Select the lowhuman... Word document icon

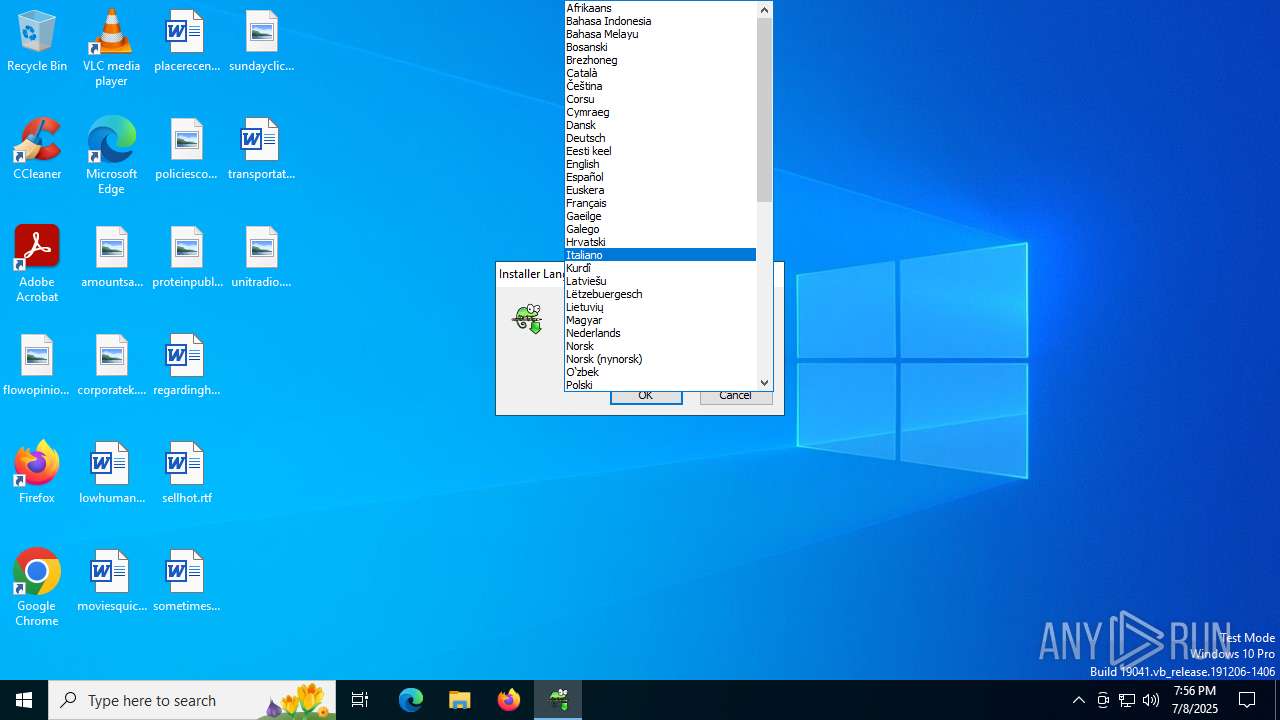111,474
